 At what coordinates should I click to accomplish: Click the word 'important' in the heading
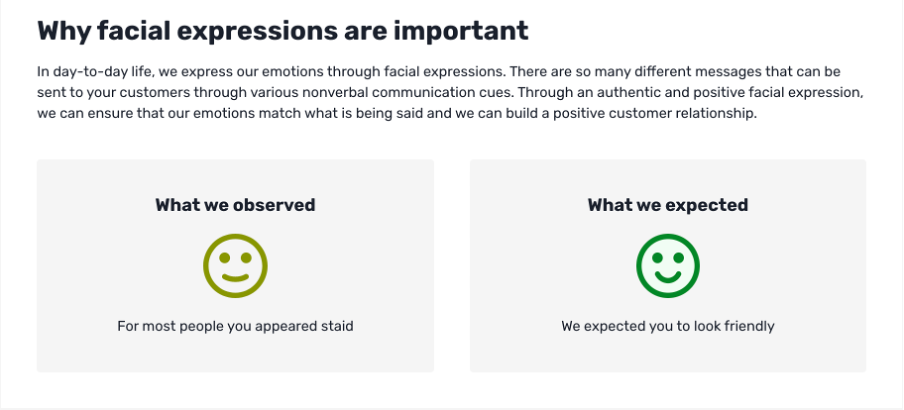point(460,31)
